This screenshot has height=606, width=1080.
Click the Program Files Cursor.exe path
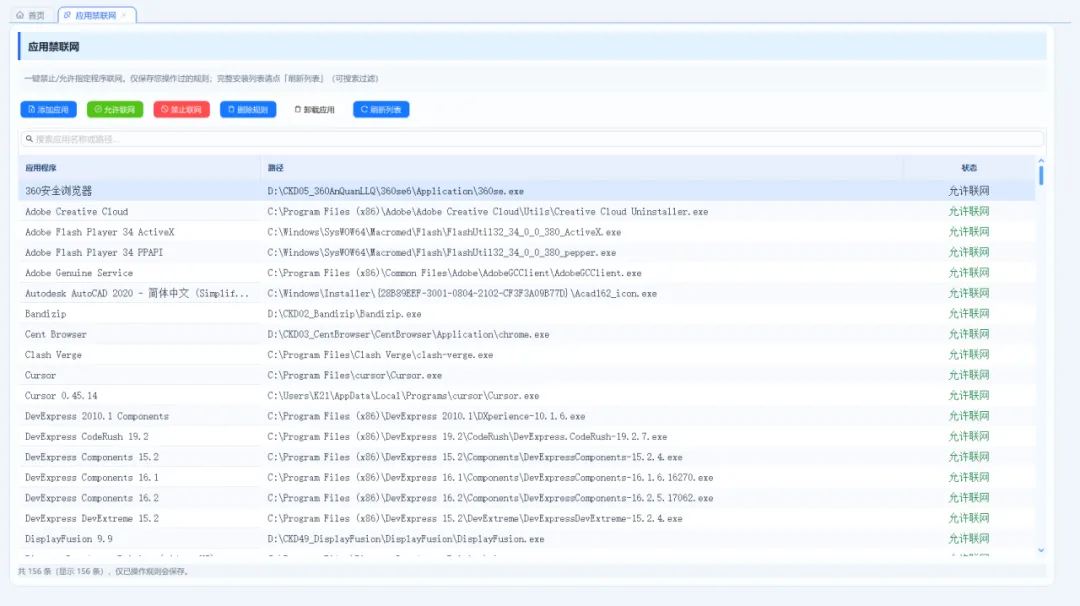pos(355,376)
